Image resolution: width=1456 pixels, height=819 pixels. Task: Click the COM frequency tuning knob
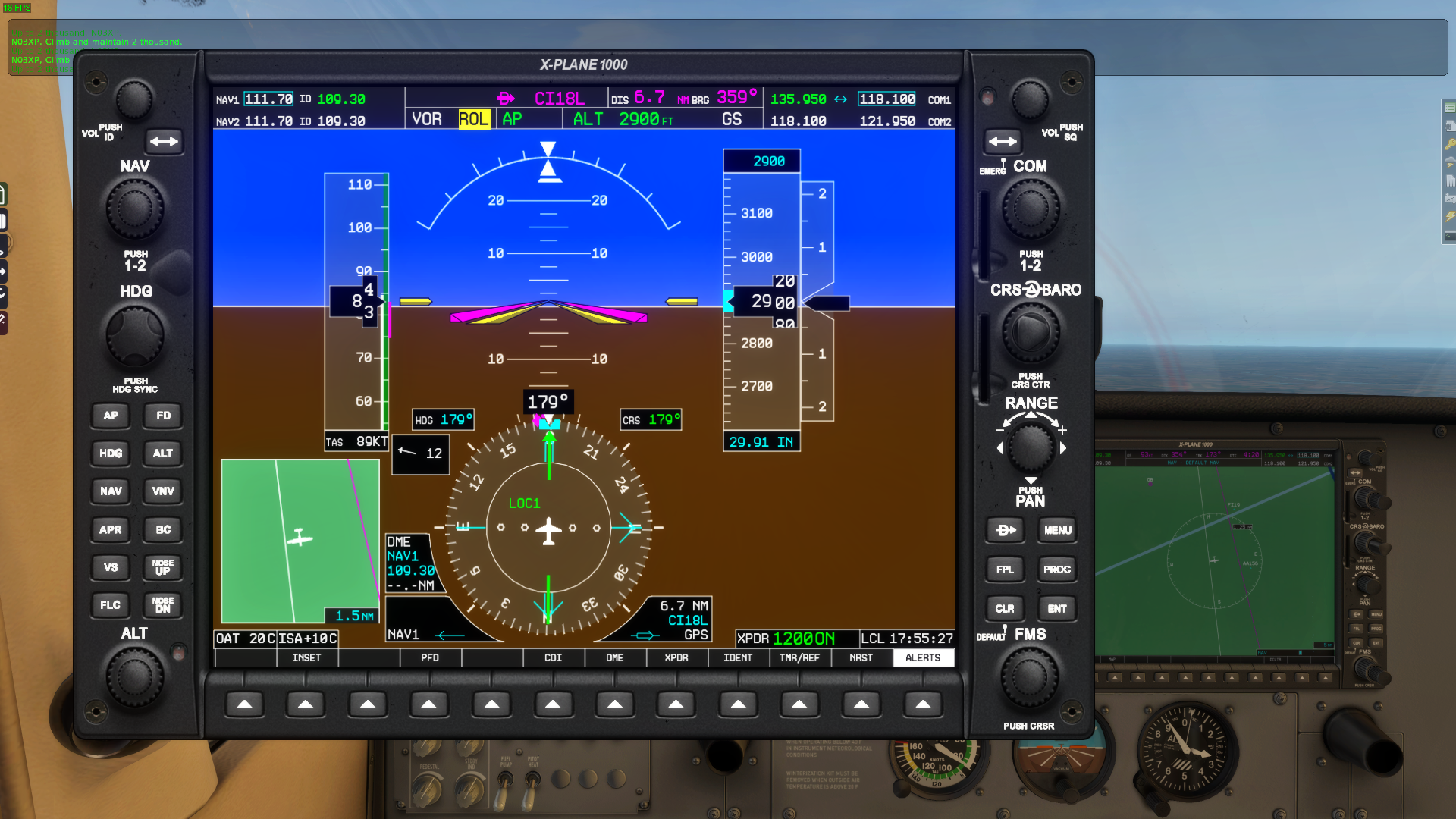tap(1031, 209)
